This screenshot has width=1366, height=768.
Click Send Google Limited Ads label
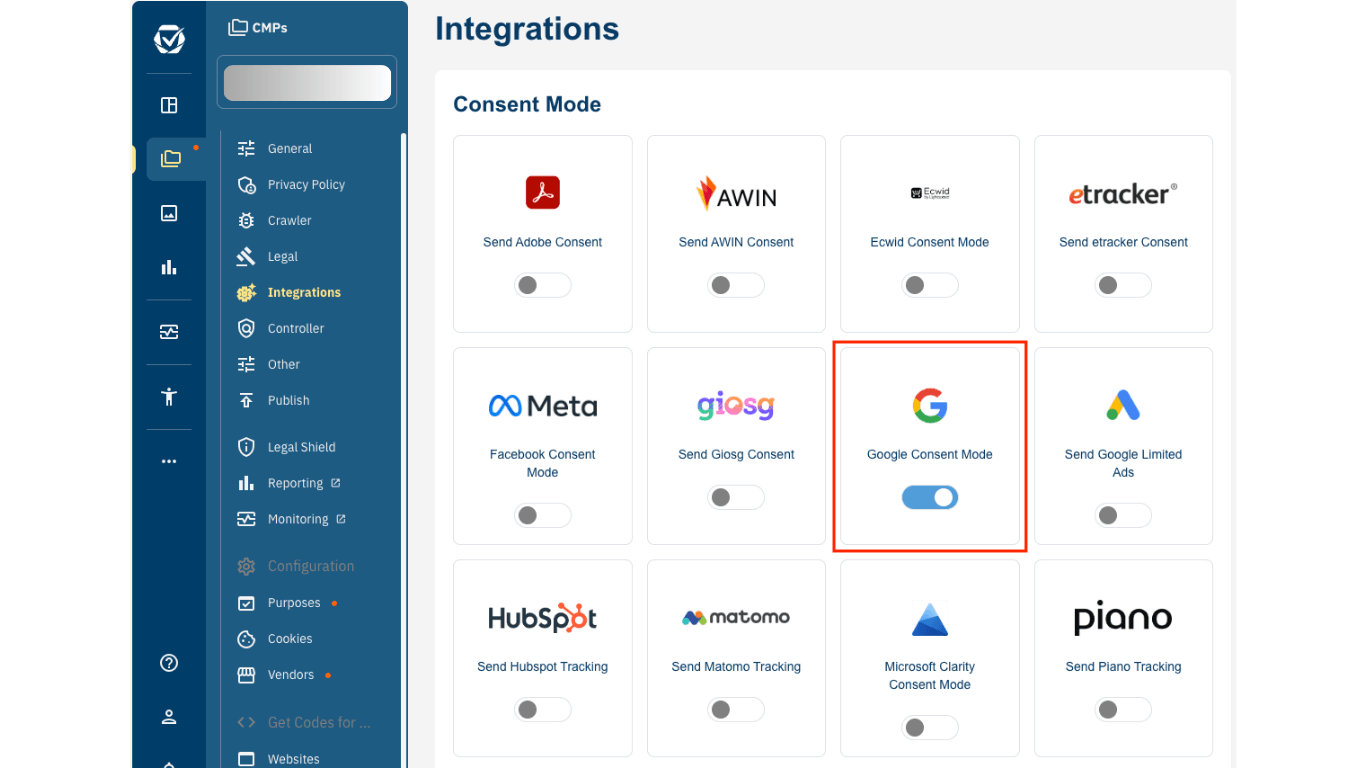[x=1123, y=463]
